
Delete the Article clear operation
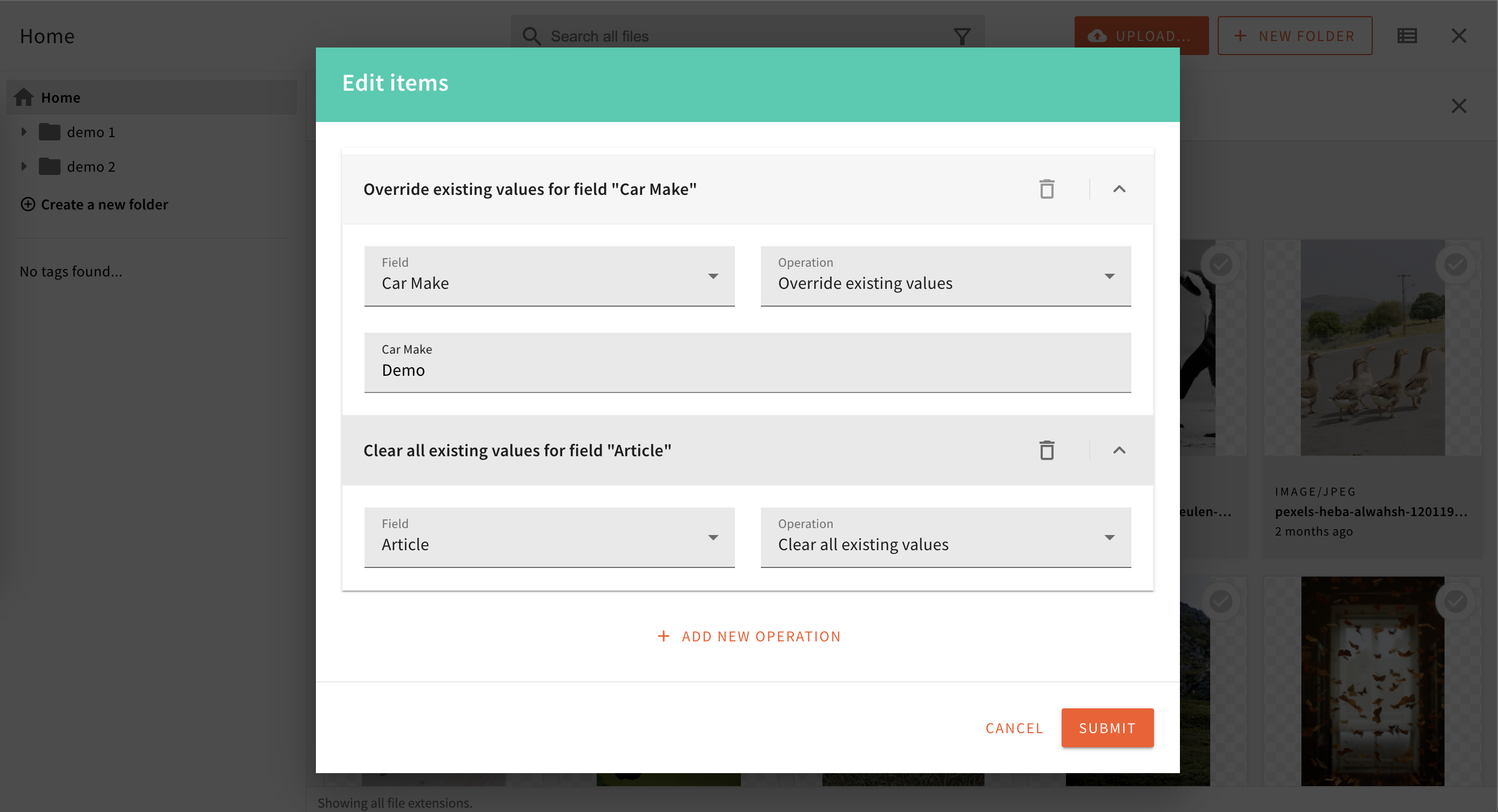[1047, 450]
